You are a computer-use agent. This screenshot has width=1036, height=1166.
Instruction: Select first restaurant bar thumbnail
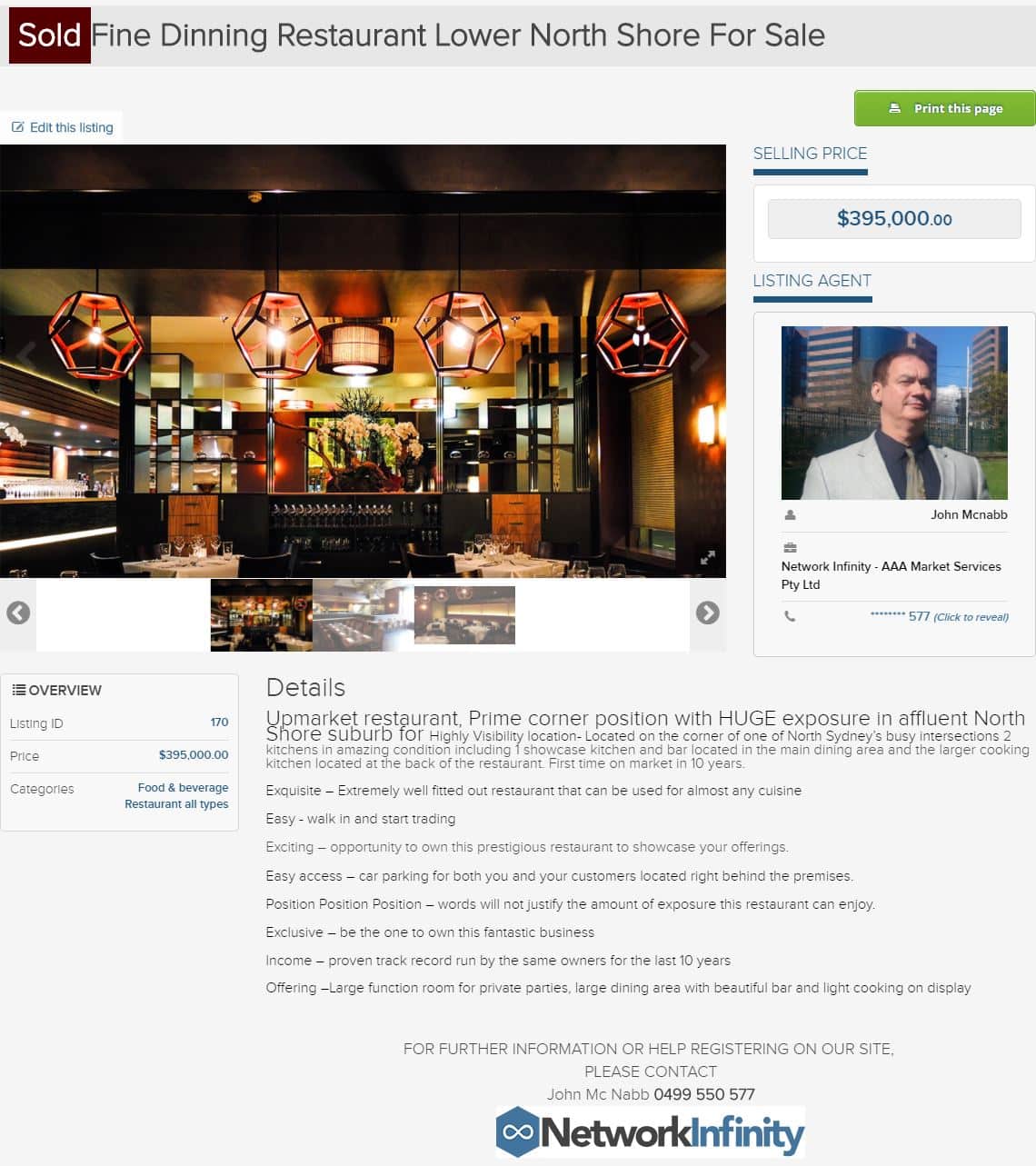262,615
